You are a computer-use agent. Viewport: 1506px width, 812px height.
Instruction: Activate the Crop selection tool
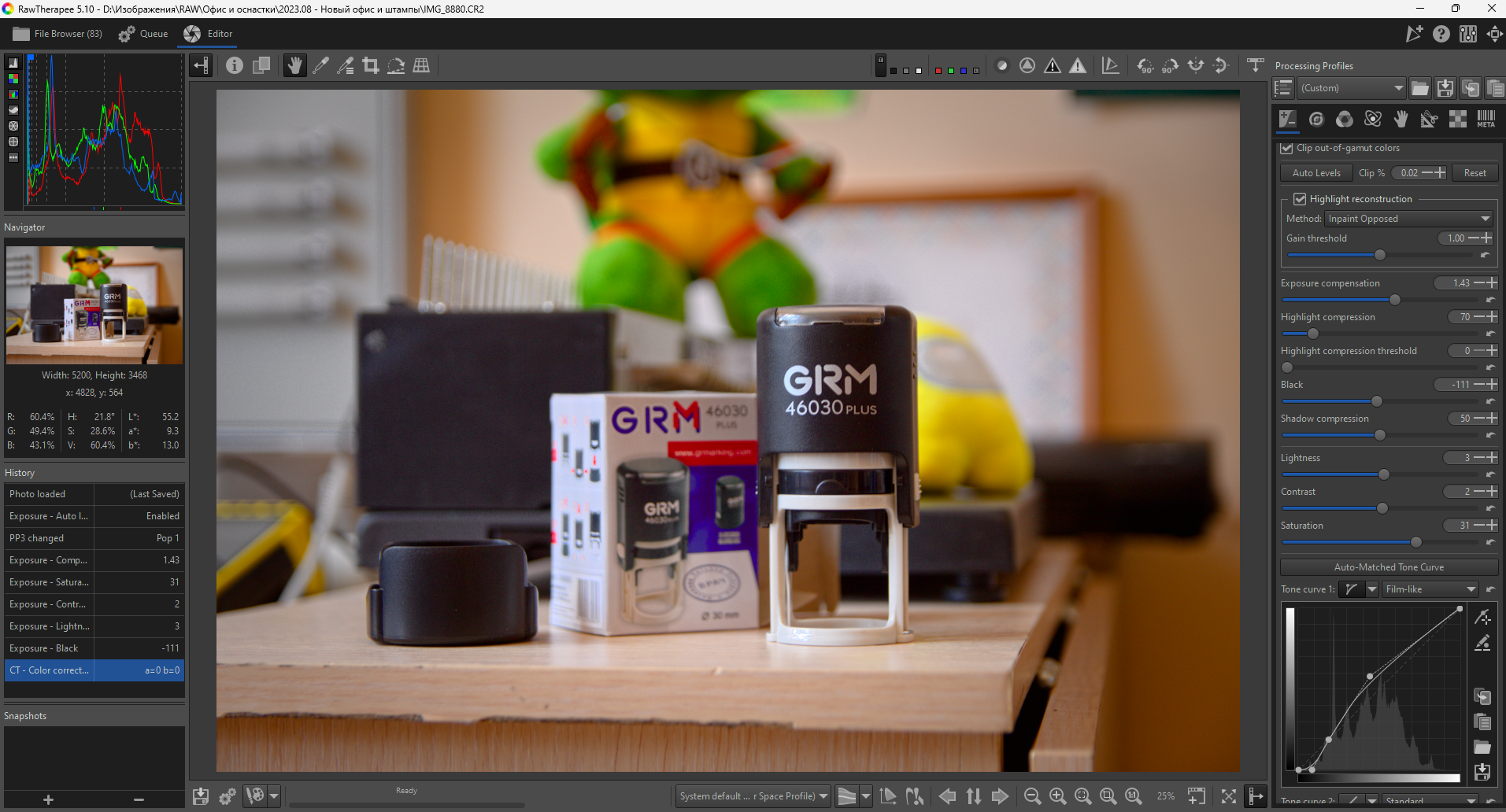point(371,65)
